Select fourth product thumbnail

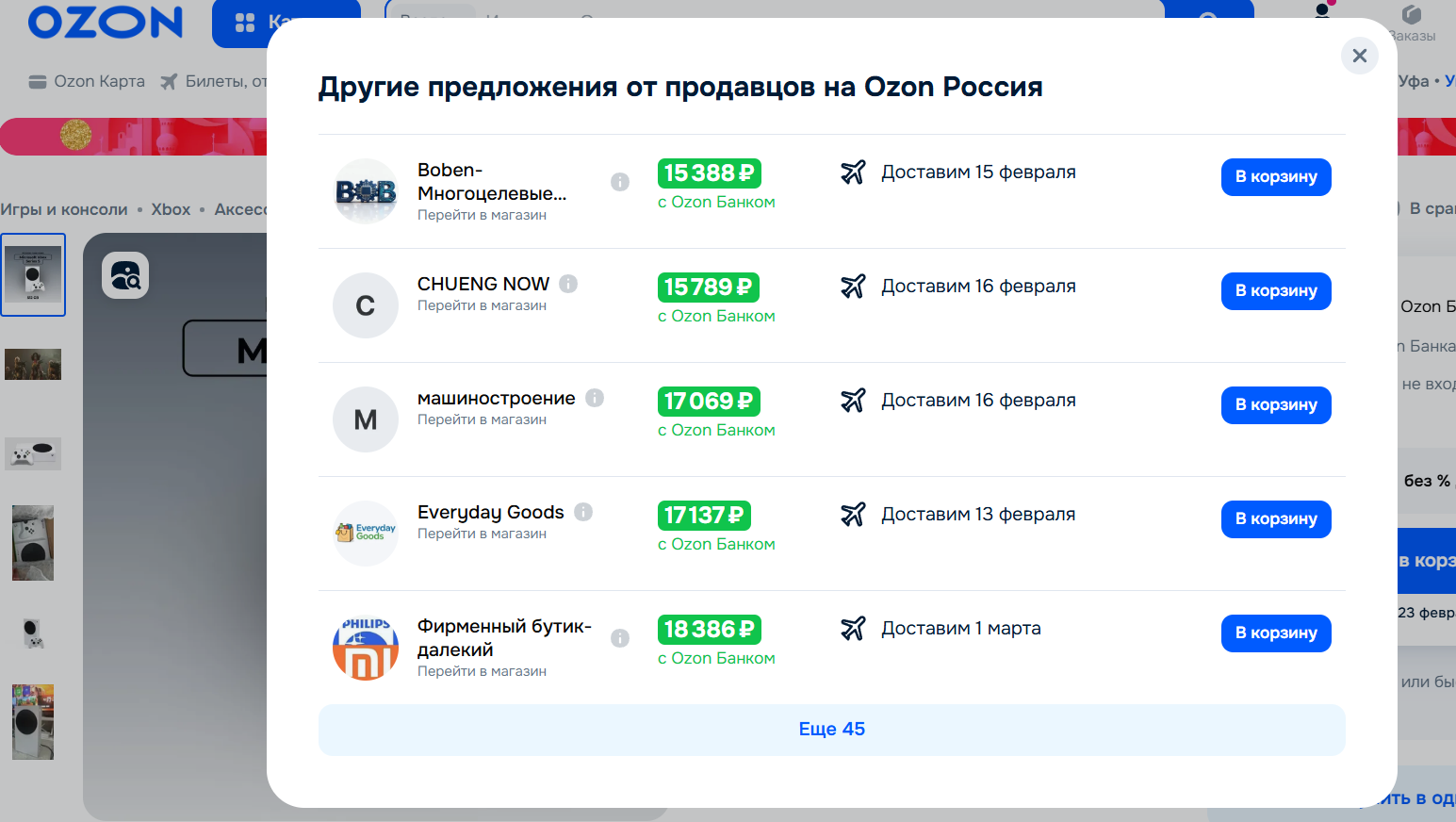[33, 543]
